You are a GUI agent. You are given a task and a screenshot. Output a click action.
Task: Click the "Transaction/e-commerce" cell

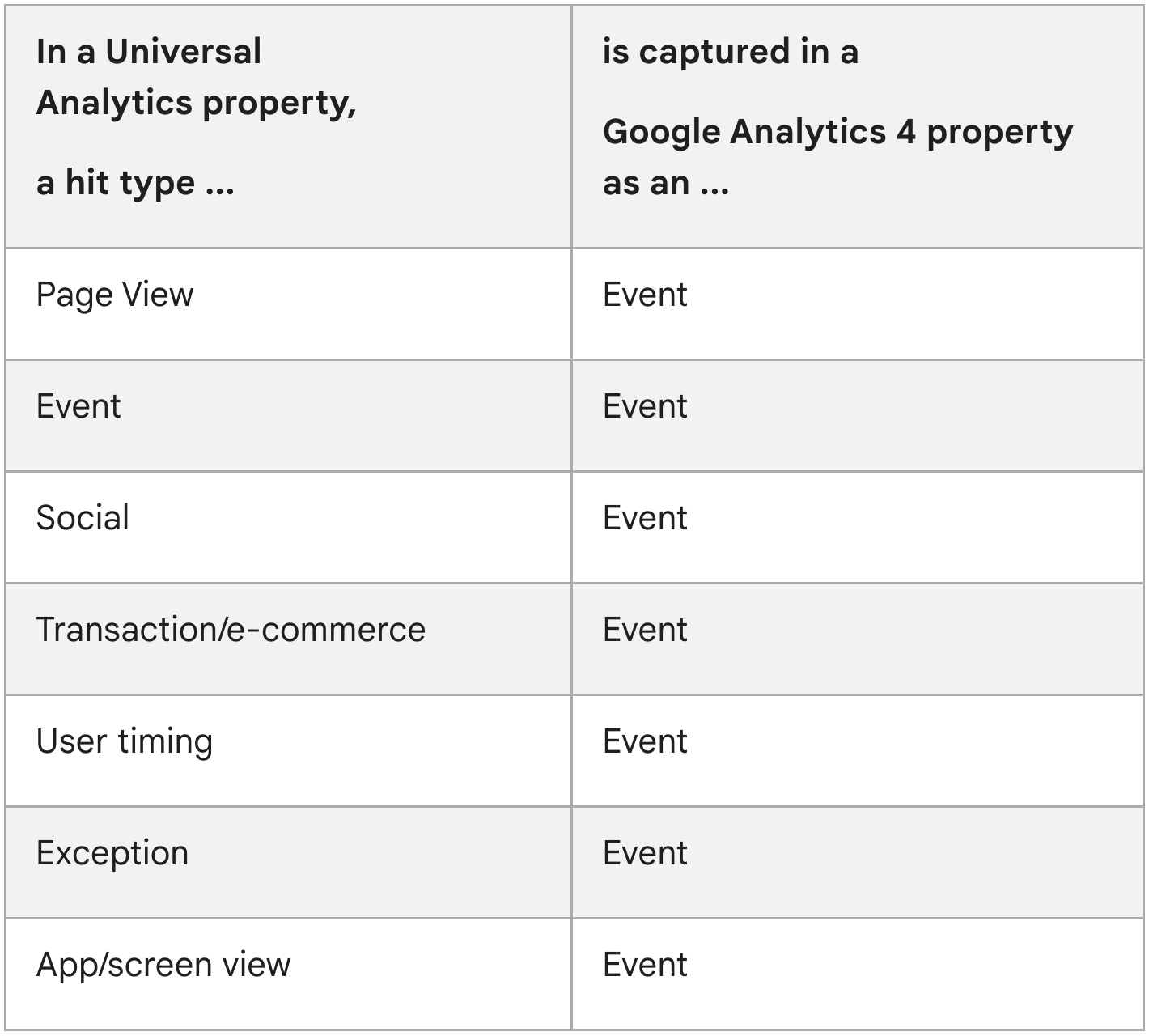pyautogui.click(x=231, y=630)
